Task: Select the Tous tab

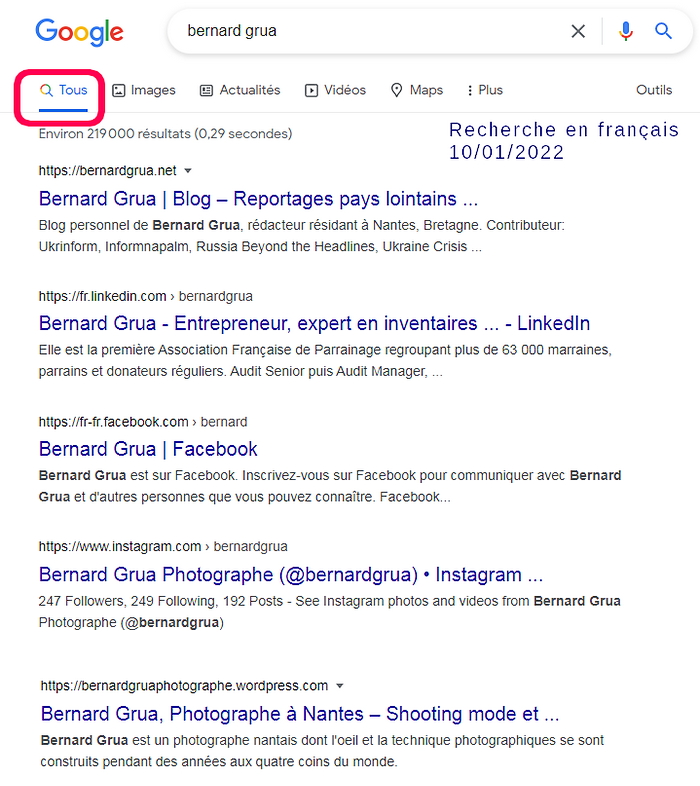Action: pos(63,90)
